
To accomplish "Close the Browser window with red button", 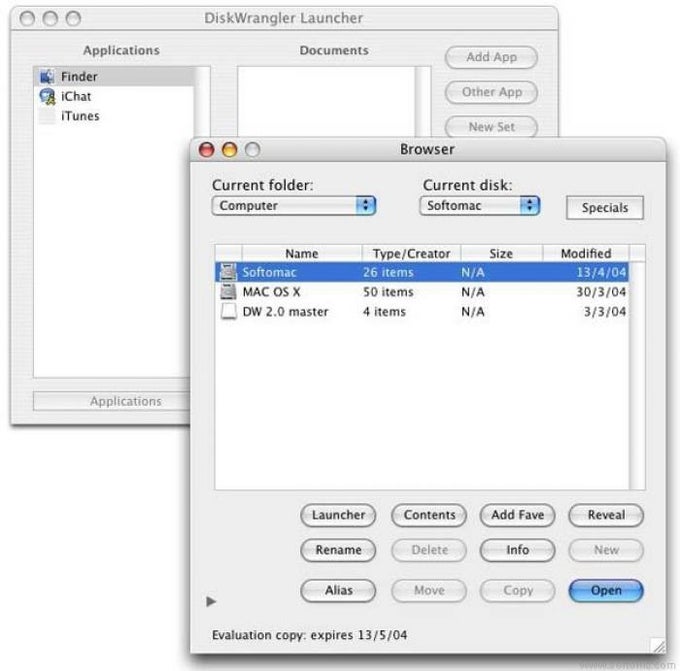I will [x=206, y=150].
